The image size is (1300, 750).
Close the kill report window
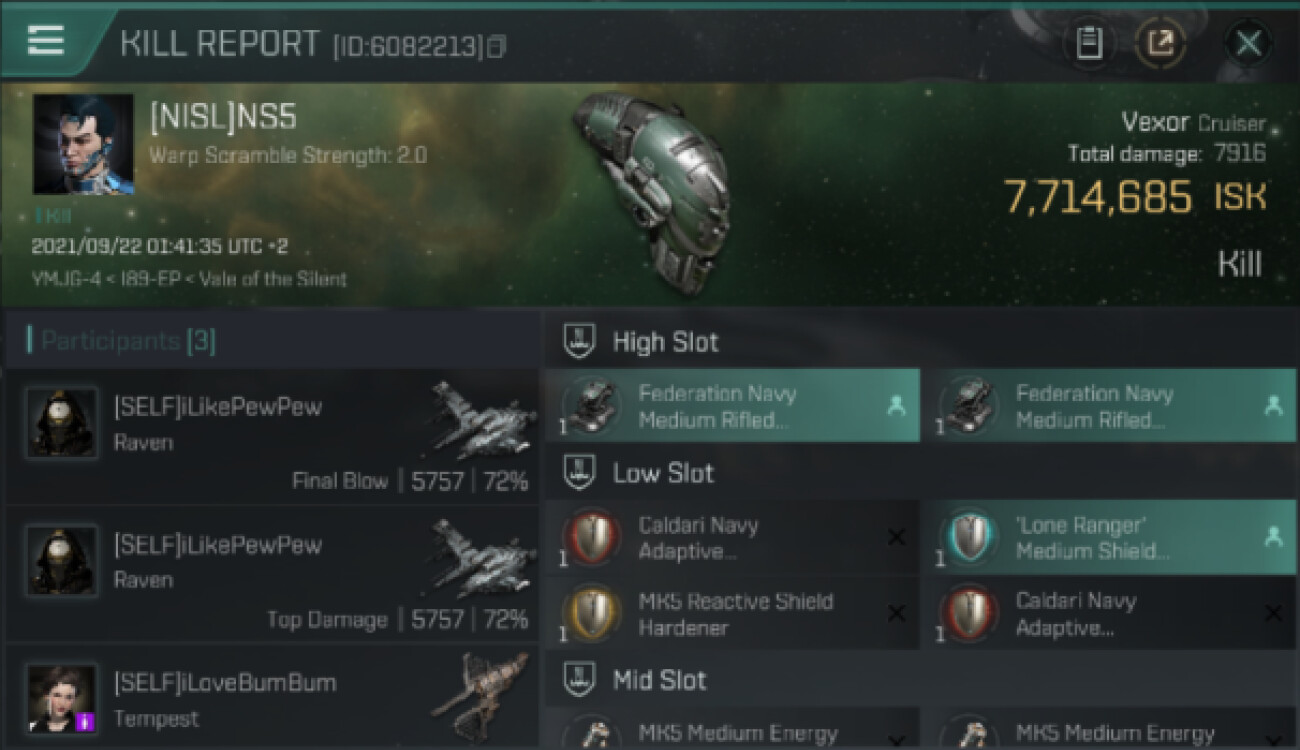coord(1248,43)
